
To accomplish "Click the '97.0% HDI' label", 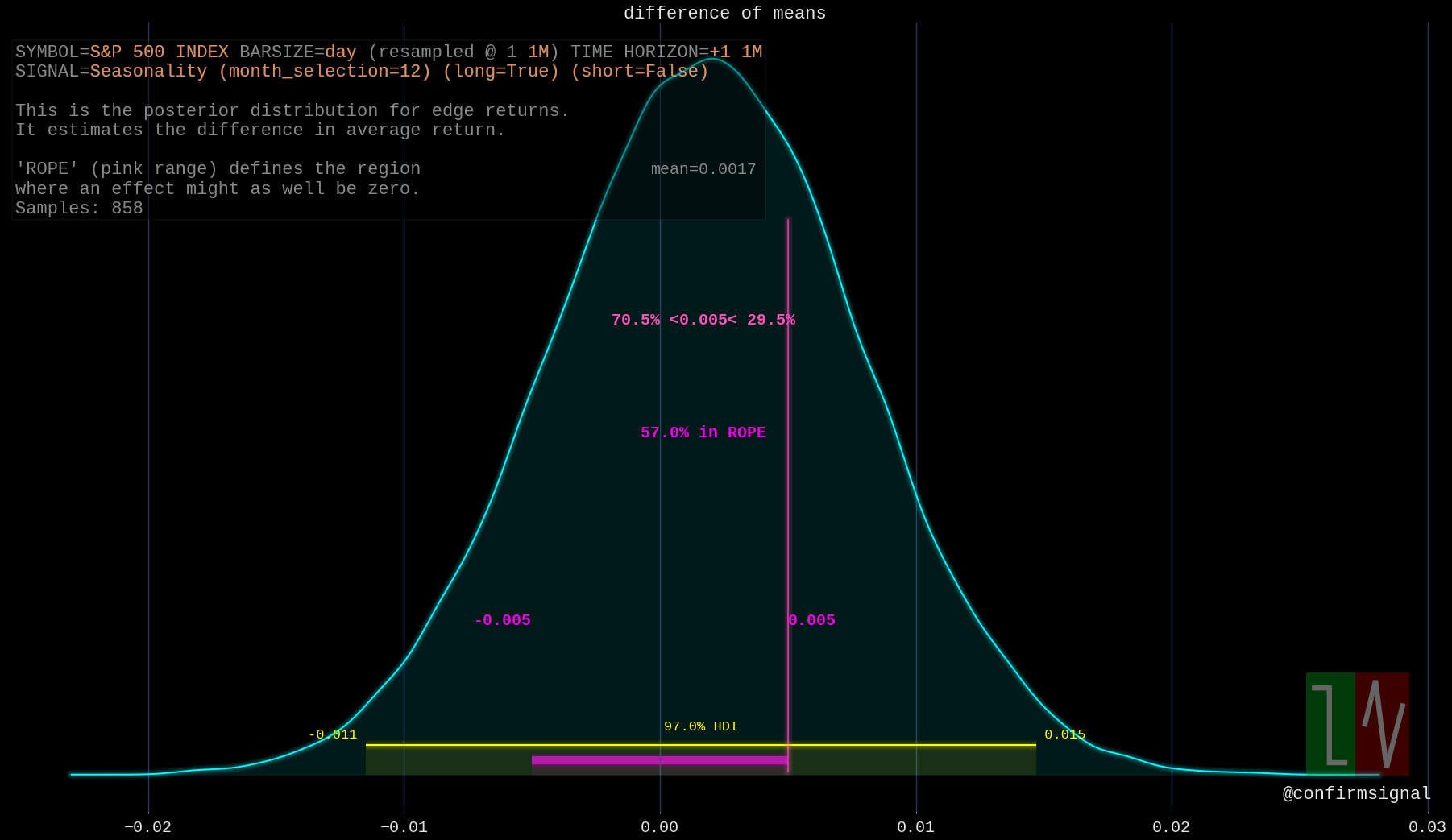I will pyautogui.click(x=701, y=726).
